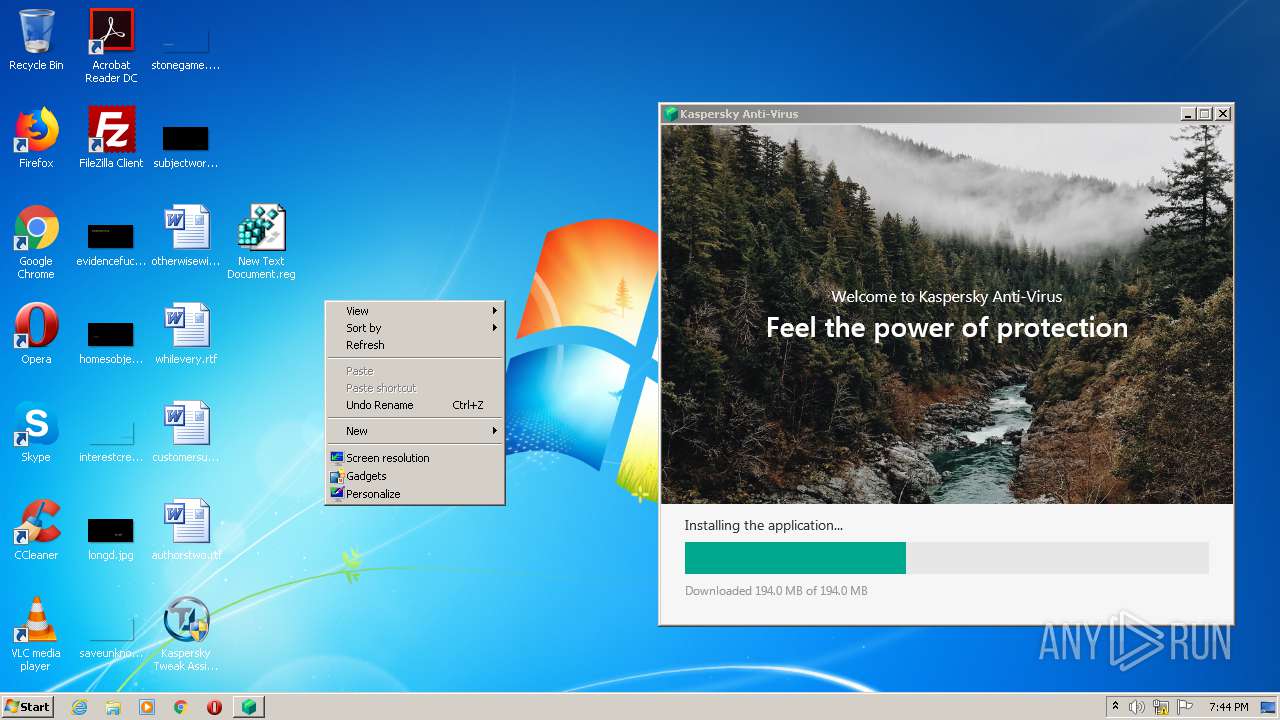This screenshot has height=720, width=1280.
Task: Click the 7:44 PM clock
Action: pos(1228,707)
